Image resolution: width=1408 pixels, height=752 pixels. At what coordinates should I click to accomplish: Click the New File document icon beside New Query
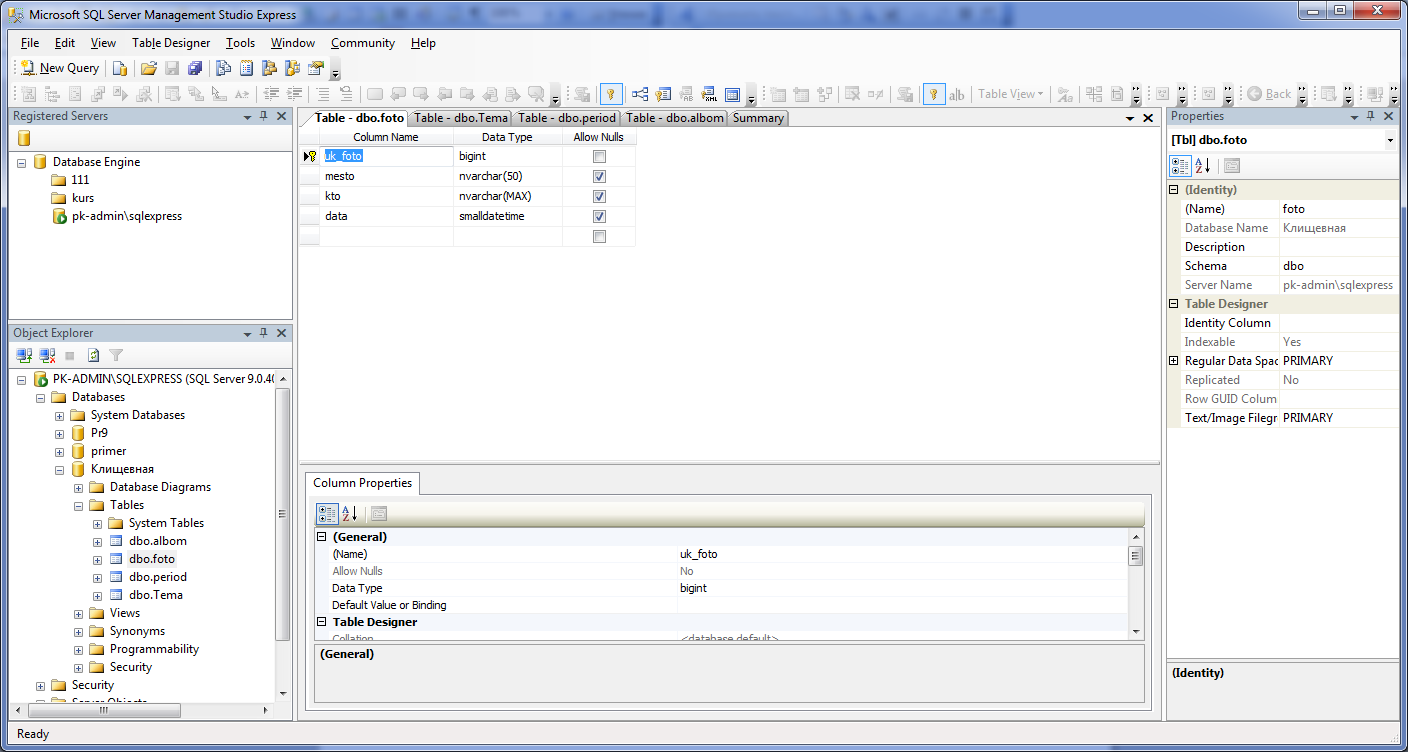point(119,68)
